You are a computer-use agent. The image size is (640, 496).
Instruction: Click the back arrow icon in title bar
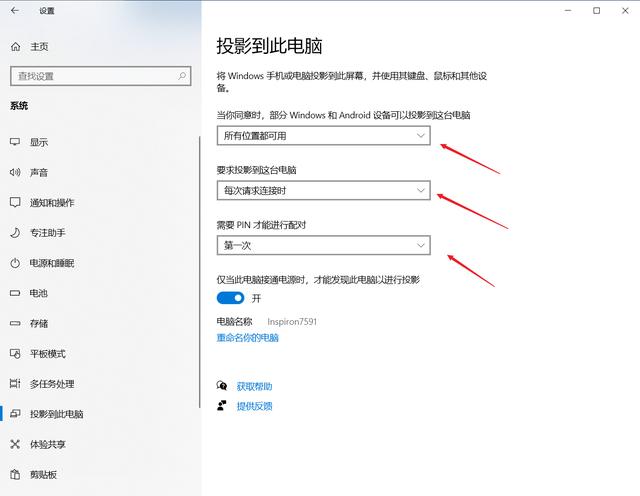tap(15, 11)
